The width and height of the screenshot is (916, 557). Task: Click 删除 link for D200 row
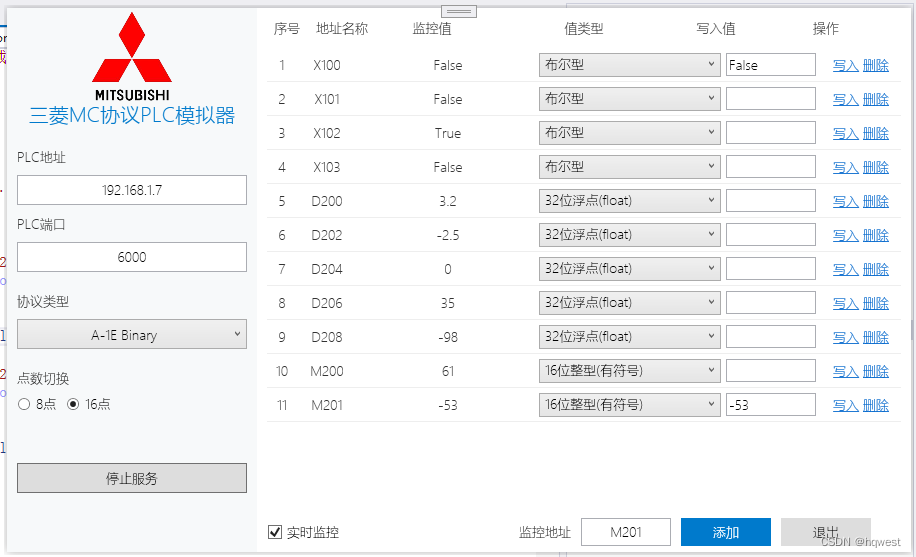876,201
